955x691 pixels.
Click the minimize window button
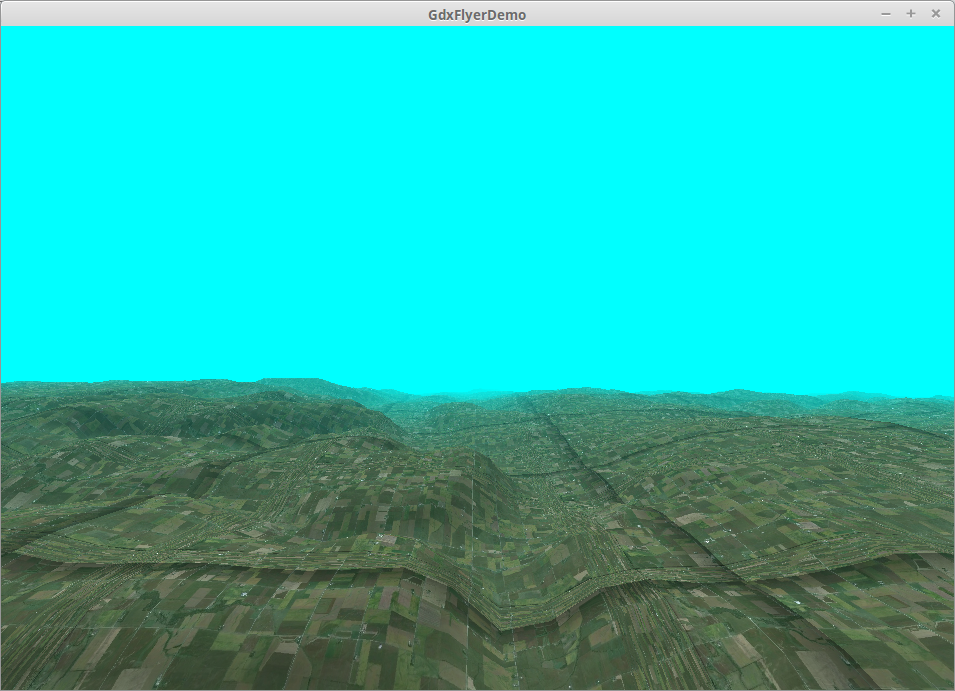click(x=886, y=14)
